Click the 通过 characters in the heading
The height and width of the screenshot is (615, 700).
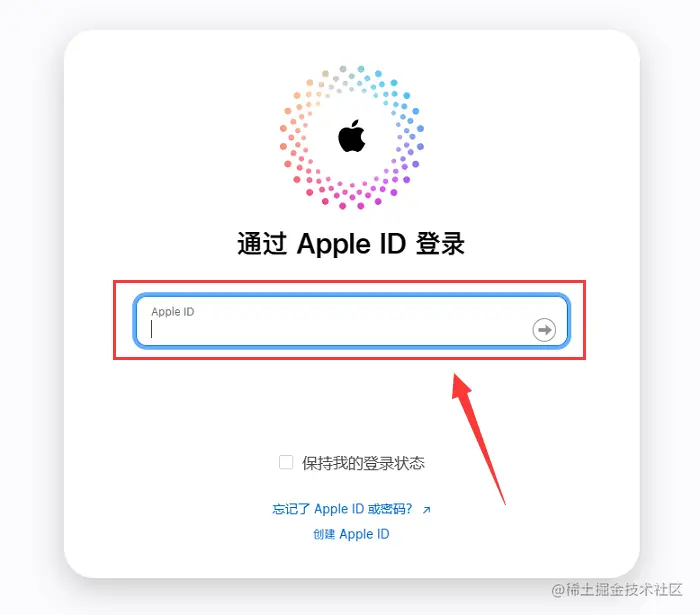(262, 244)
